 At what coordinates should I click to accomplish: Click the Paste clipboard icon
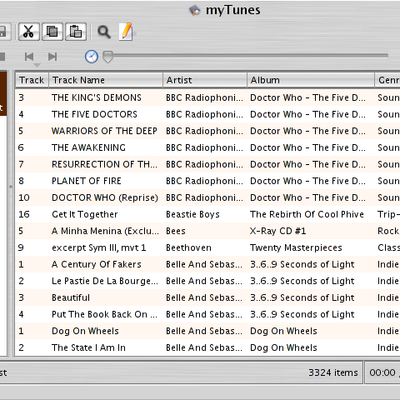click(76, 32)
